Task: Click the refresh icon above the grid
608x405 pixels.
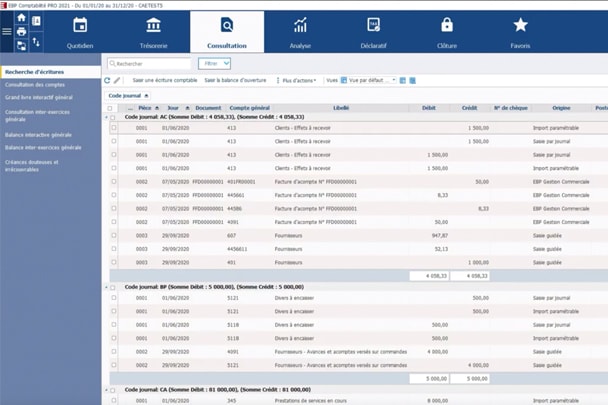Action: click(108, 80)
